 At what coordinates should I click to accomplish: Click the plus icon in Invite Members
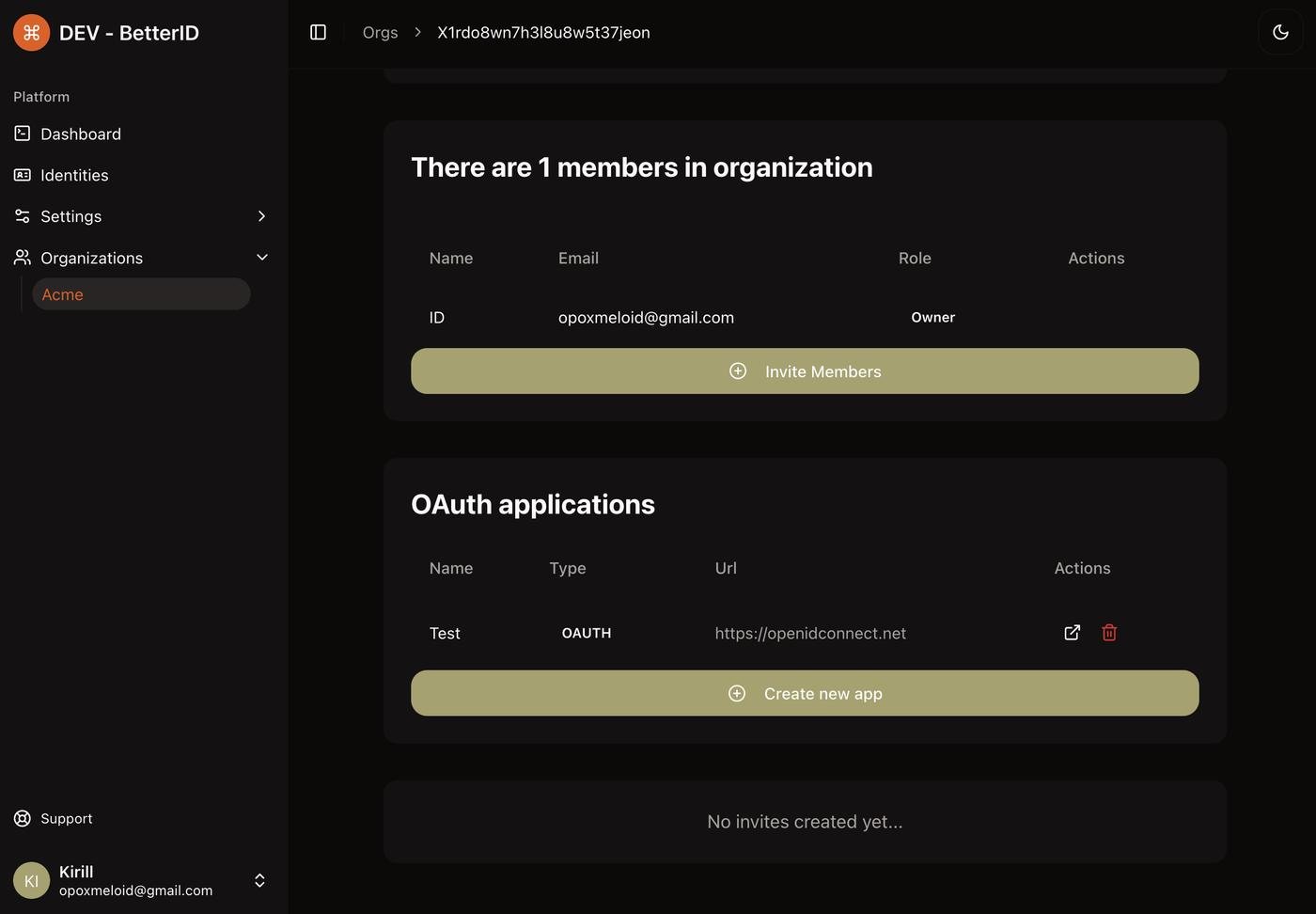(x=738, y=371)
